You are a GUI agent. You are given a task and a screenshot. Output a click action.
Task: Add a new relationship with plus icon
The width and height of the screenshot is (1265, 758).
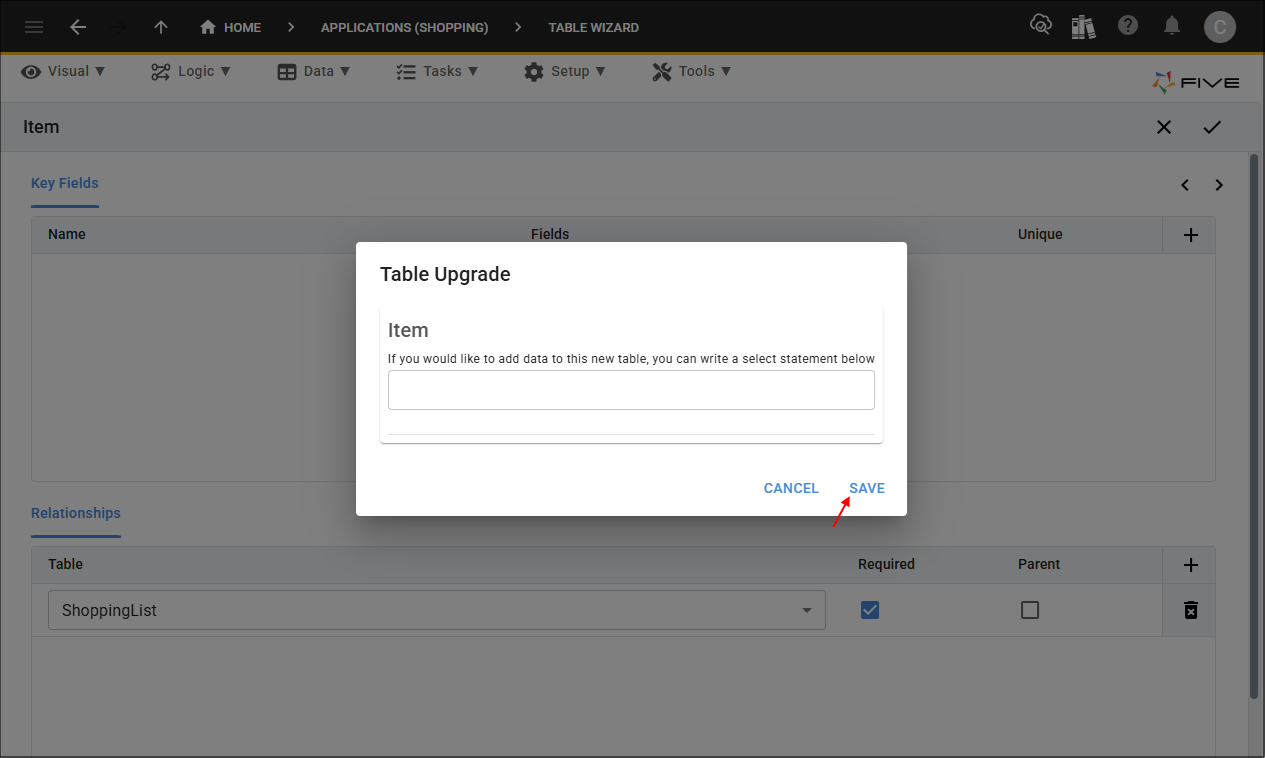pos(1190,565)
